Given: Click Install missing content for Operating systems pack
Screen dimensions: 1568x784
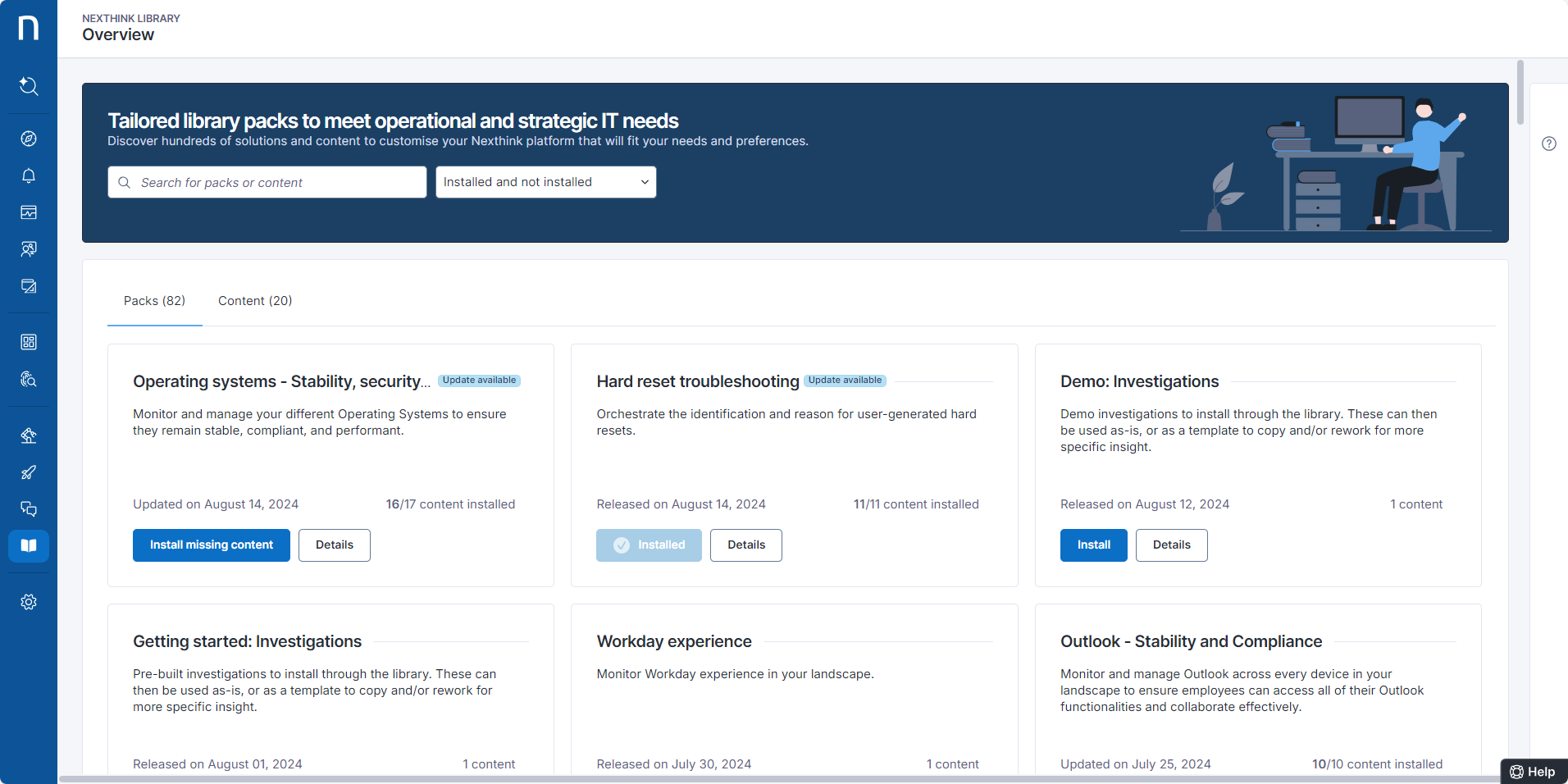Looking at the screenshot, I should click(x=211, y=545).
